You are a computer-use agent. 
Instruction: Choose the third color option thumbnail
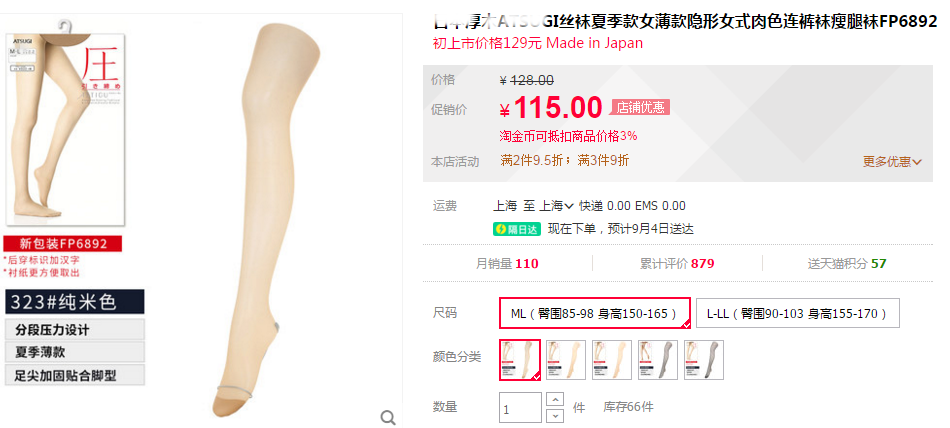(x=612, y=360)
